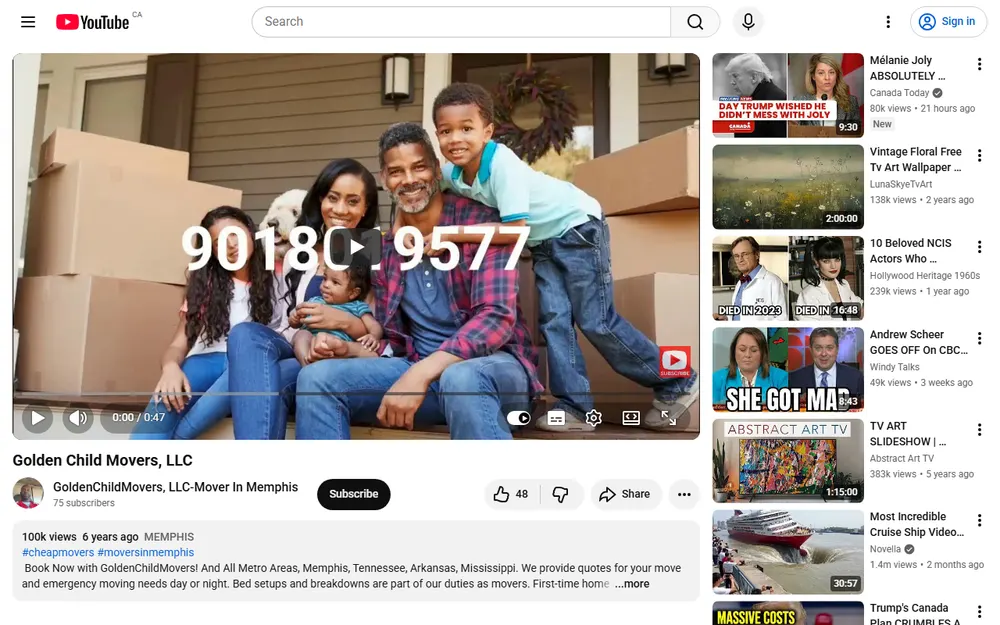This screenshot has width=1000, height=625.
Task: Open Mélanie Joly video thumbnail
Action: pos(788,96)
